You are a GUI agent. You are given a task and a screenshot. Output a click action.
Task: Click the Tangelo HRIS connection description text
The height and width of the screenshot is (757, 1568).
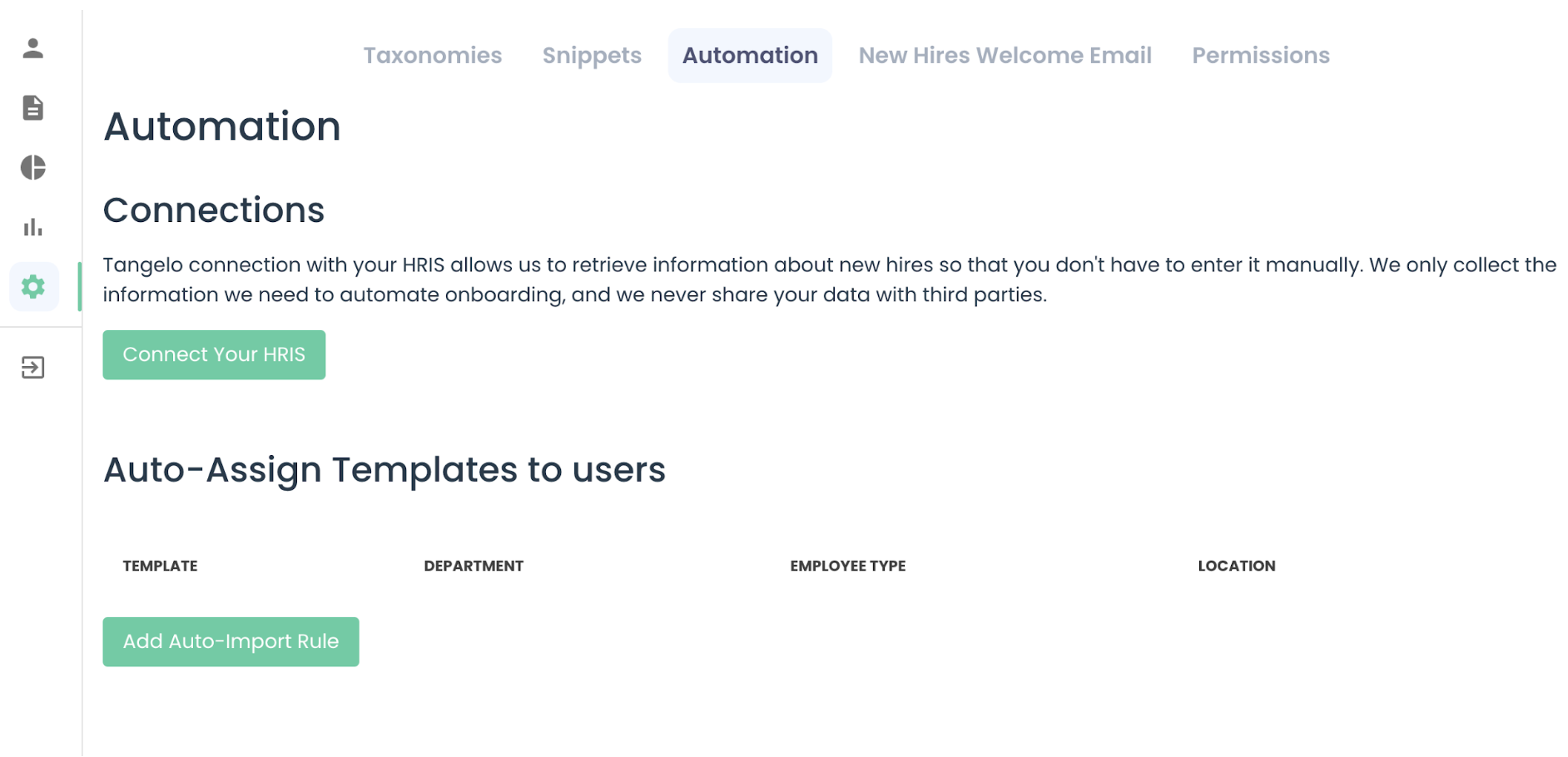pos(830,280)
